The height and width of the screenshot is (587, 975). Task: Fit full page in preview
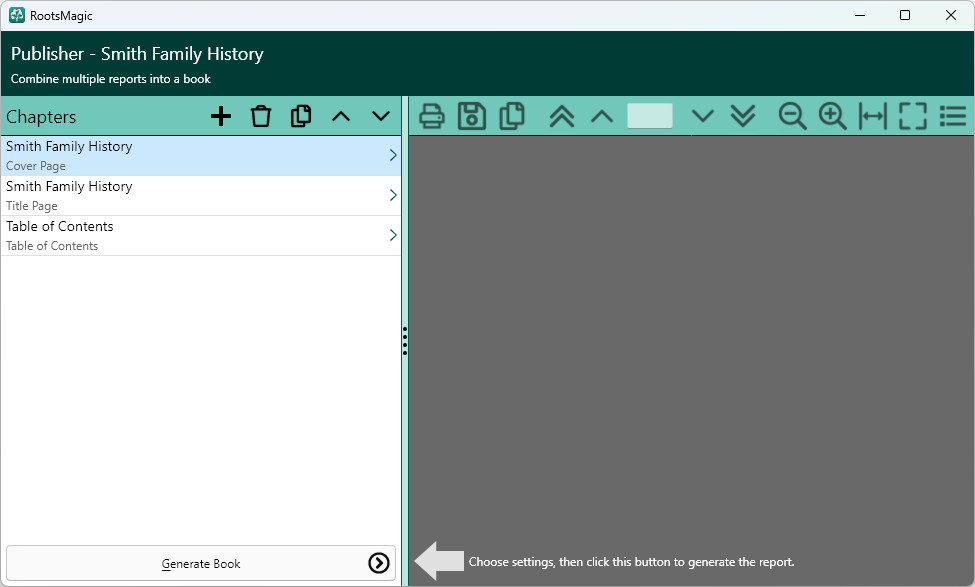pos(913,116)
